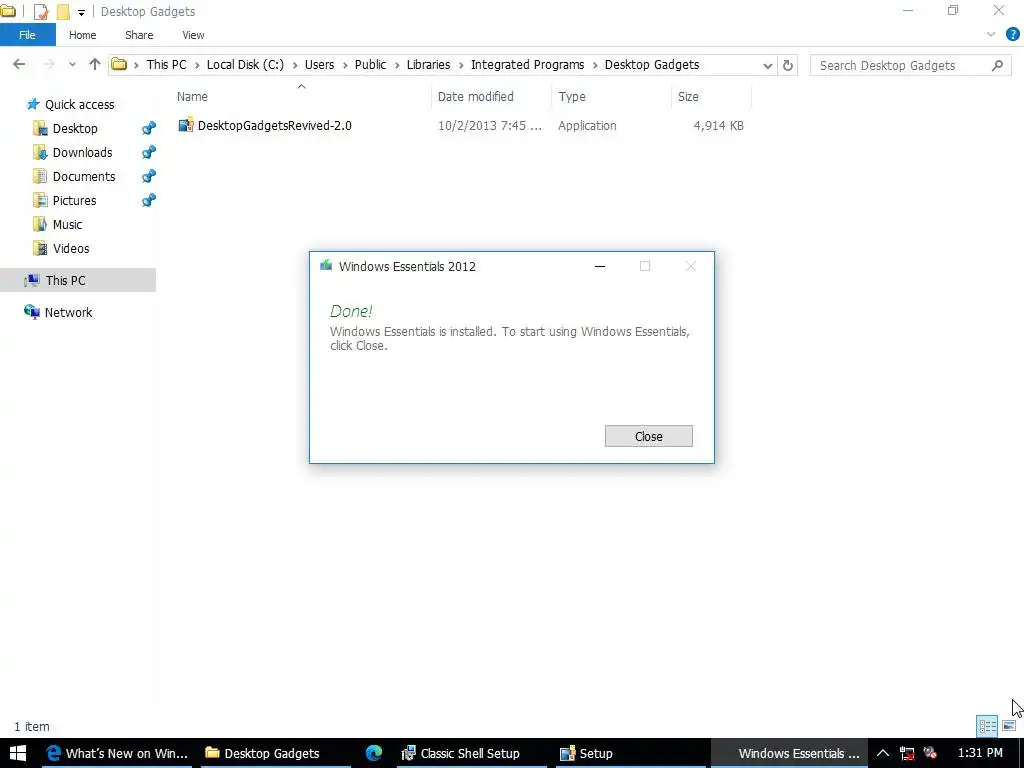The width and height of the screenshot is (1024, 768).
Task: Minimize the Windows Essentials 2012 dialog
Action: (x=600, y=266)
